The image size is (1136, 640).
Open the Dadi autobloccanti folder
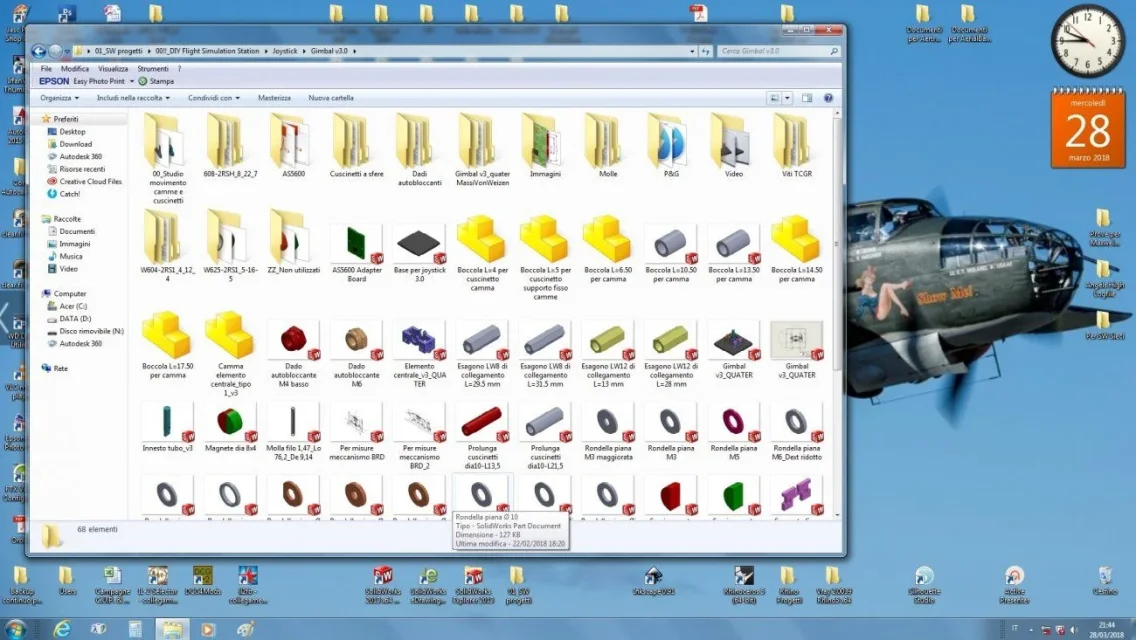tap(419, 149)
